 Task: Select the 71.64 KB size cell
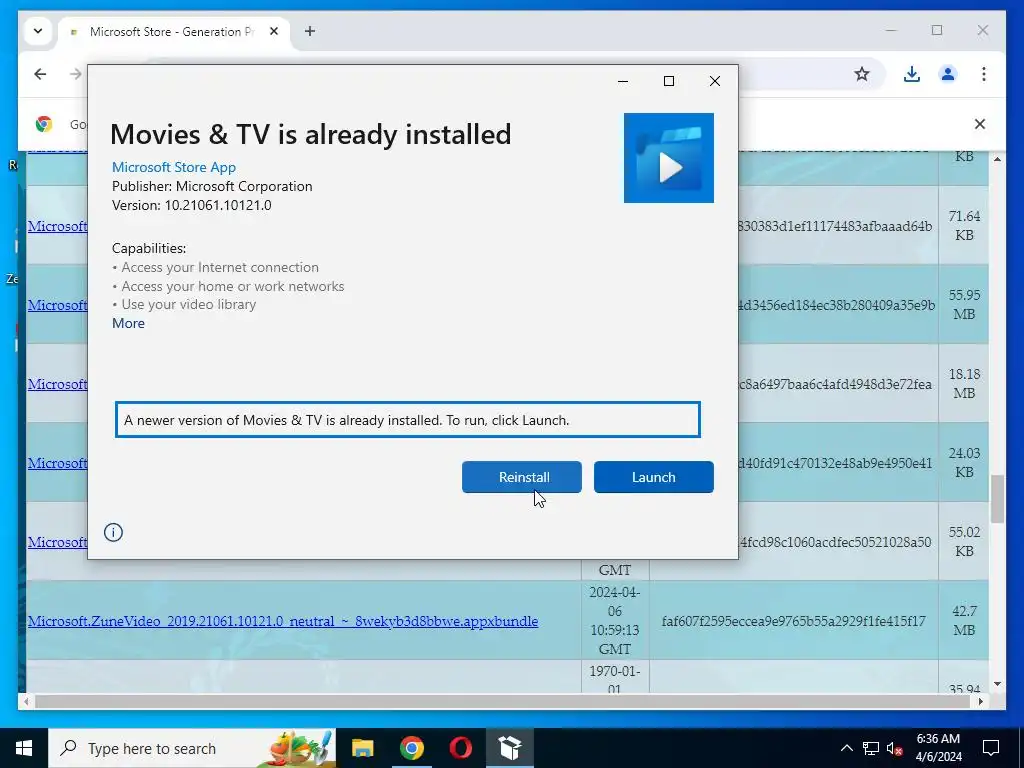pyautogui.click(x=964, y=225)
